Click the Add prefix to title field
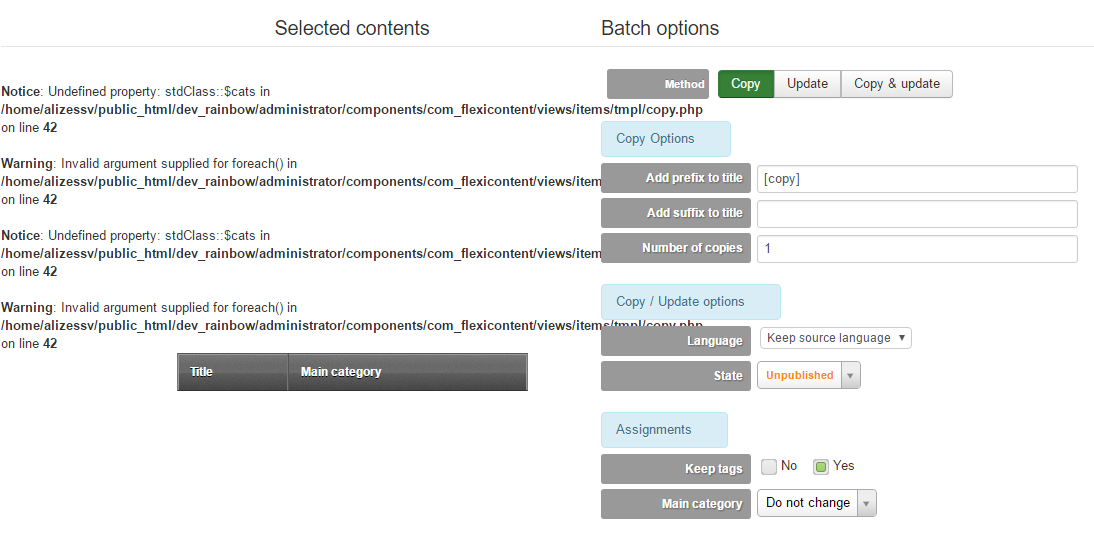This screenshot has width=1094, height=533. [x=917, y=179]
